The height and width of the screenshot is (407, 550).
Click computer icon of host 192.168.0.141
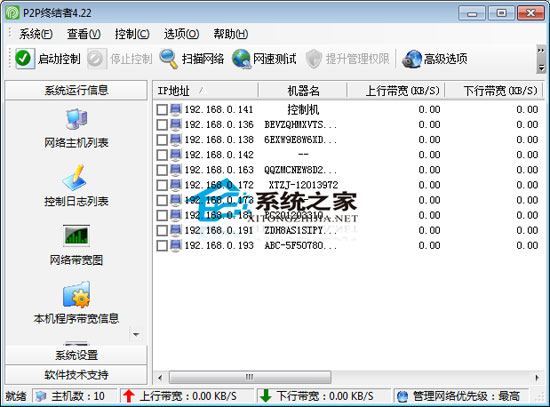[175, 109]
